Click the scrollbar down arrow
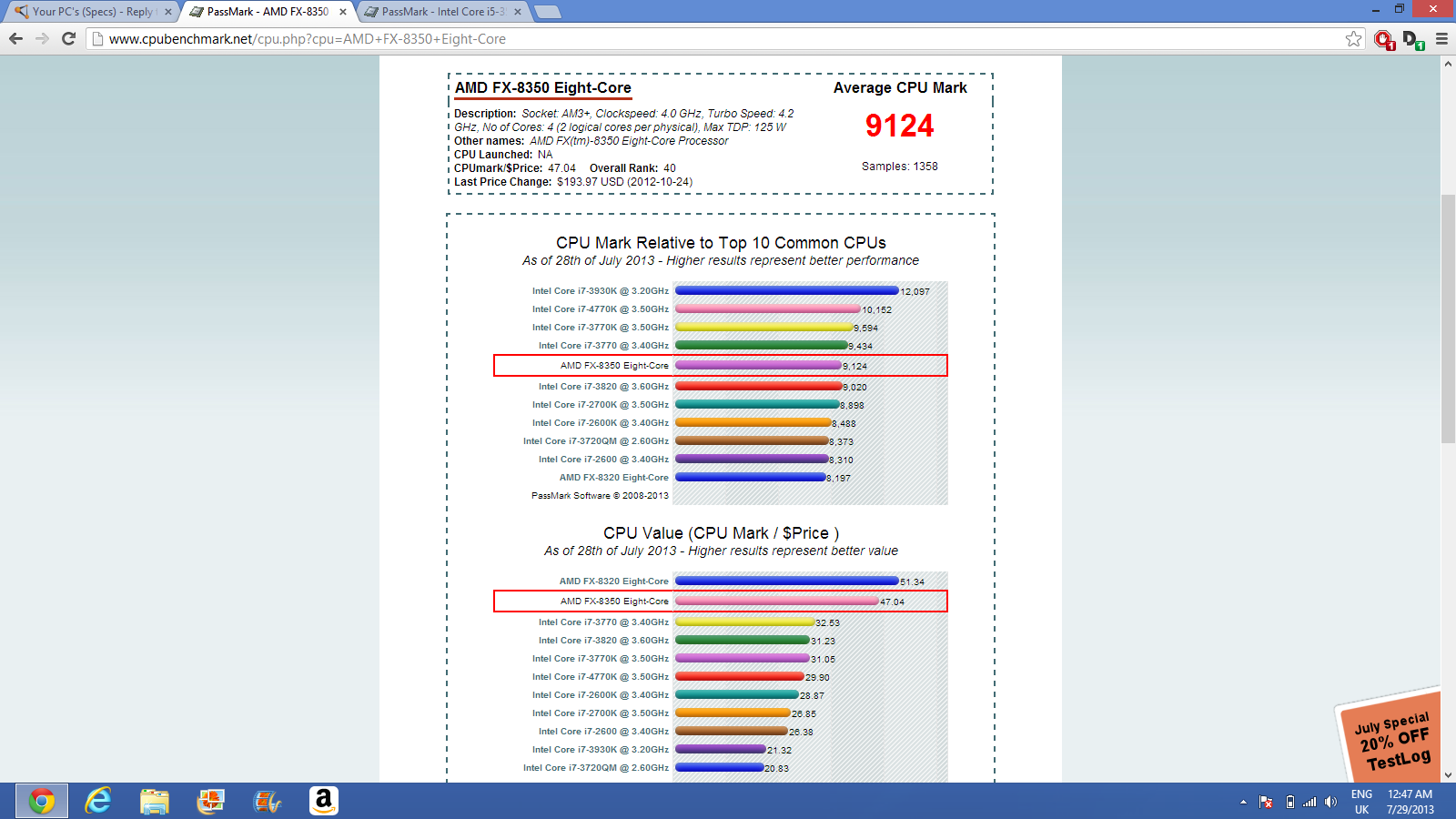This screenshot has height=819, width=1456. (1448, 775)
